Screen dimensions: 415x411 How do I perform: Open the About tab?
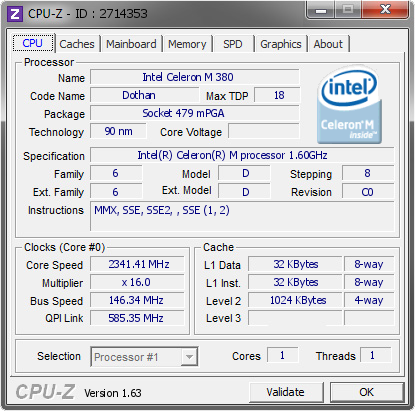pyautogui.click(x=328, y=44)
